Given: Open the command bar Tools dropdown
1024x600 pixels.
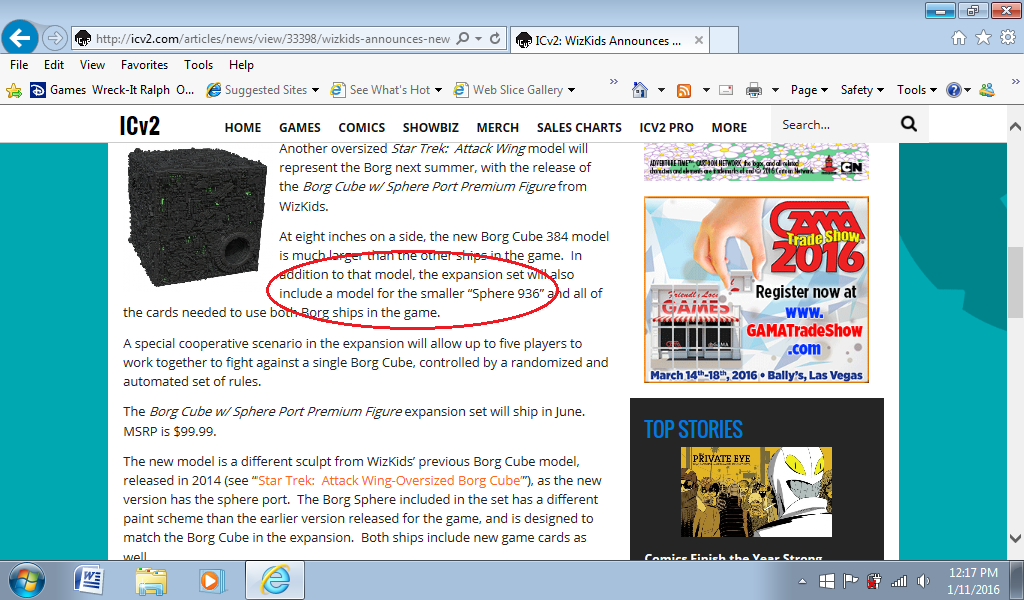Looking at the screenshot, I should (917, 90).
